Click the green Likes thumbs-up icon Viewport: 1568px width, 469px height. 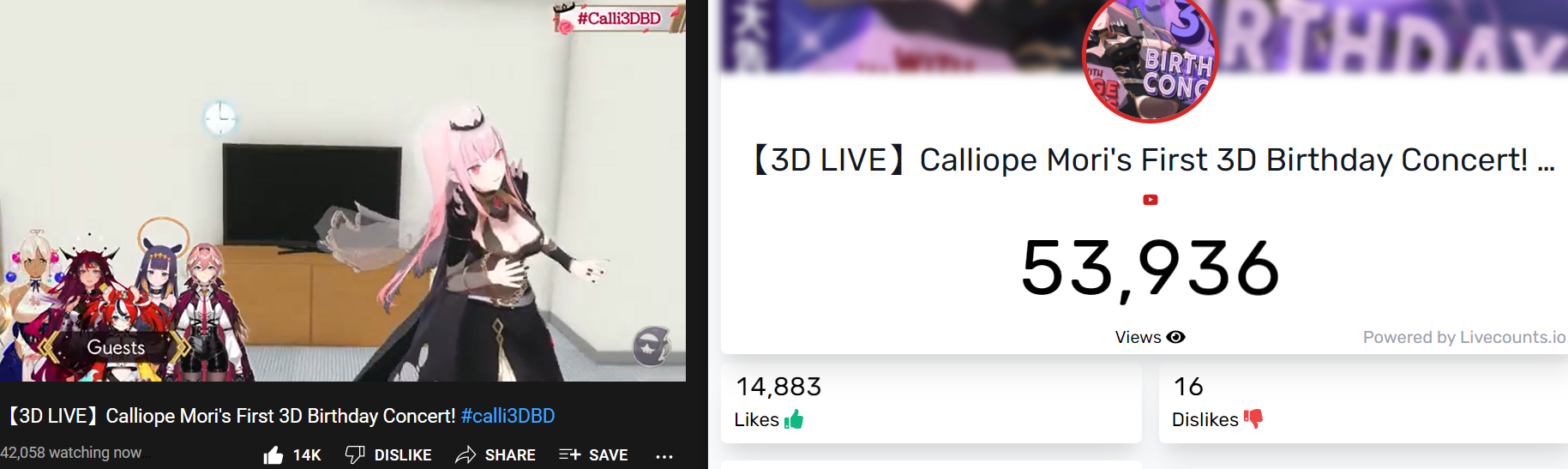coord(794,419)
